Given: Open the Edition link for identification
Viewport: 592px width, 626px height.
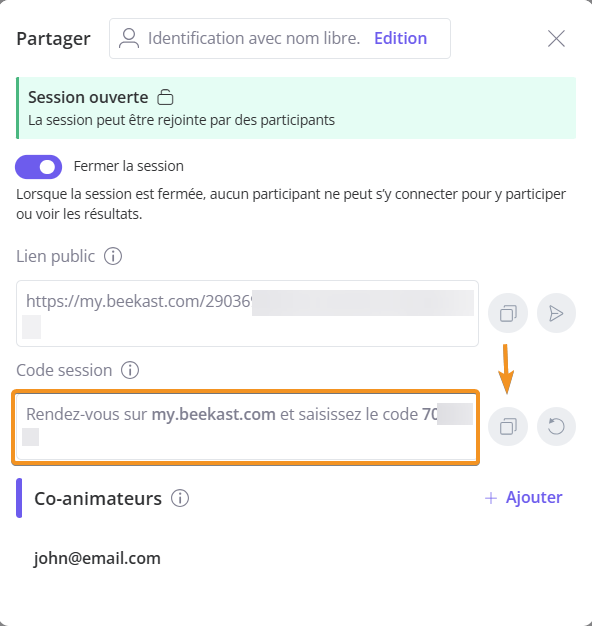Looking at the screenshot, I should tap(400, 38).
